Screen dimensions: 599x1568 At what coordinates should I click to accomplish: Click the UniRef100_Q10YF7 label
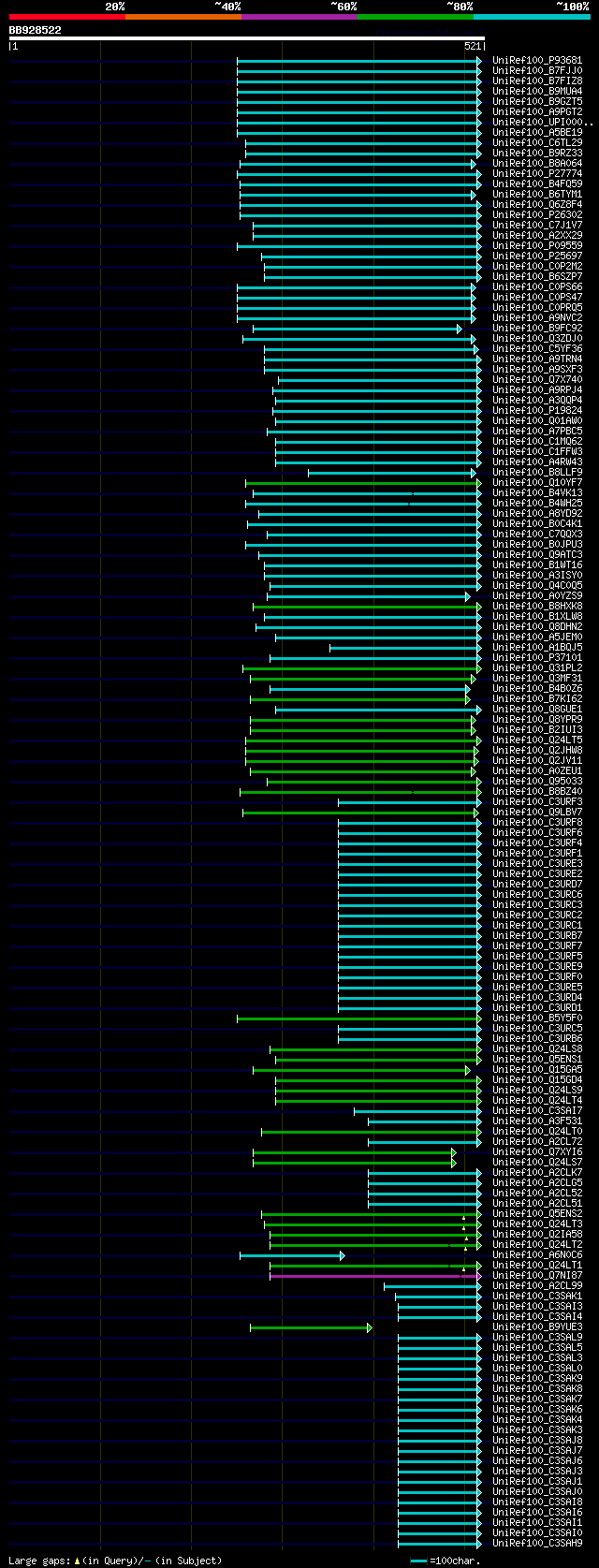tap(537, 483)
